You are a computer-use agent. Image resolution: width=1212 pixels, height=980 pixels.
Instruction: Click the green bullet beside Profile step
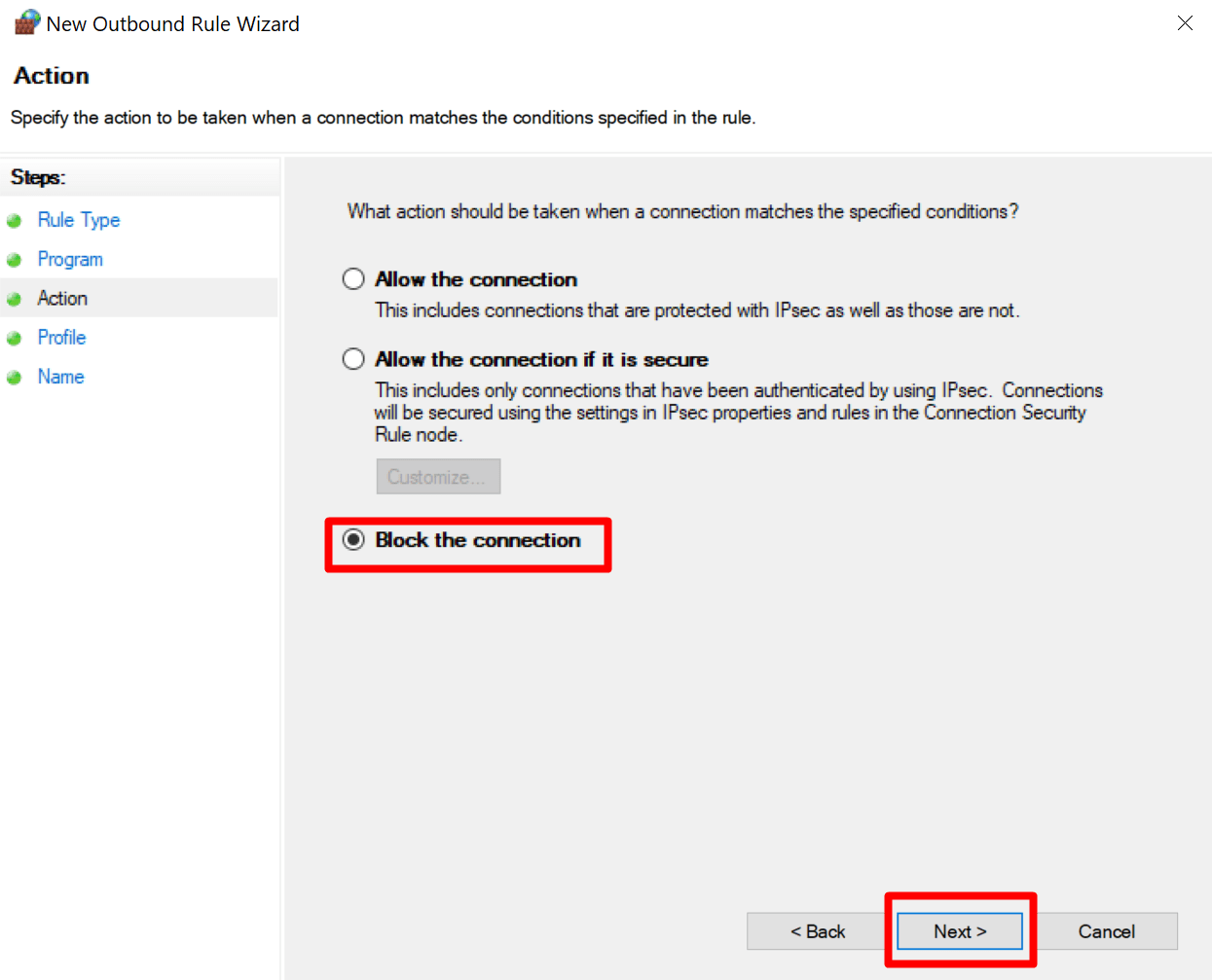15,339
